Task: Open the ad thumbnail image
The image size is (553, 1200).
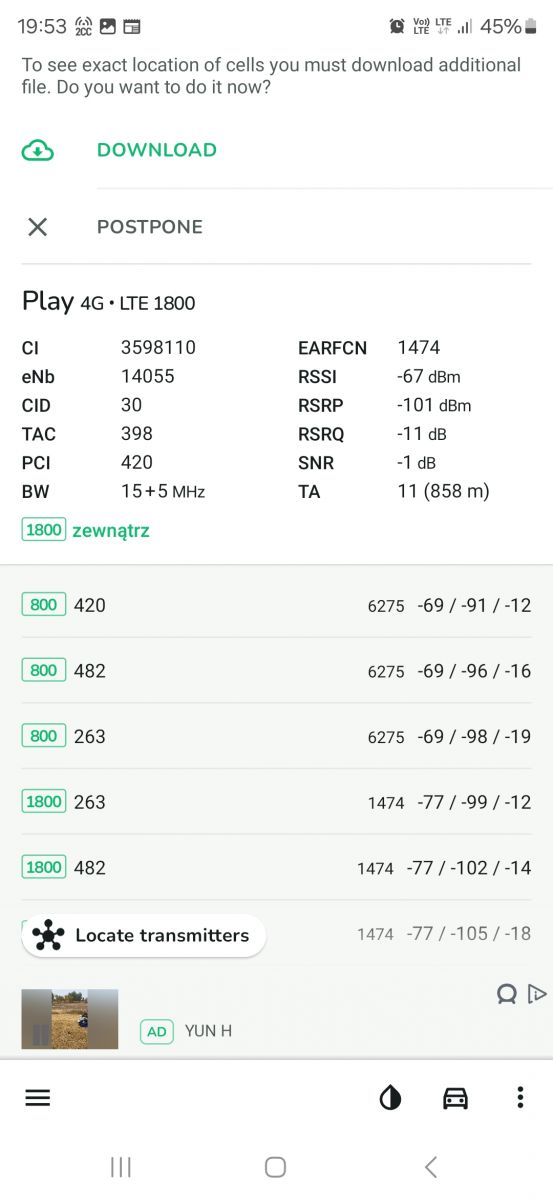Action: coord(70,1019)
